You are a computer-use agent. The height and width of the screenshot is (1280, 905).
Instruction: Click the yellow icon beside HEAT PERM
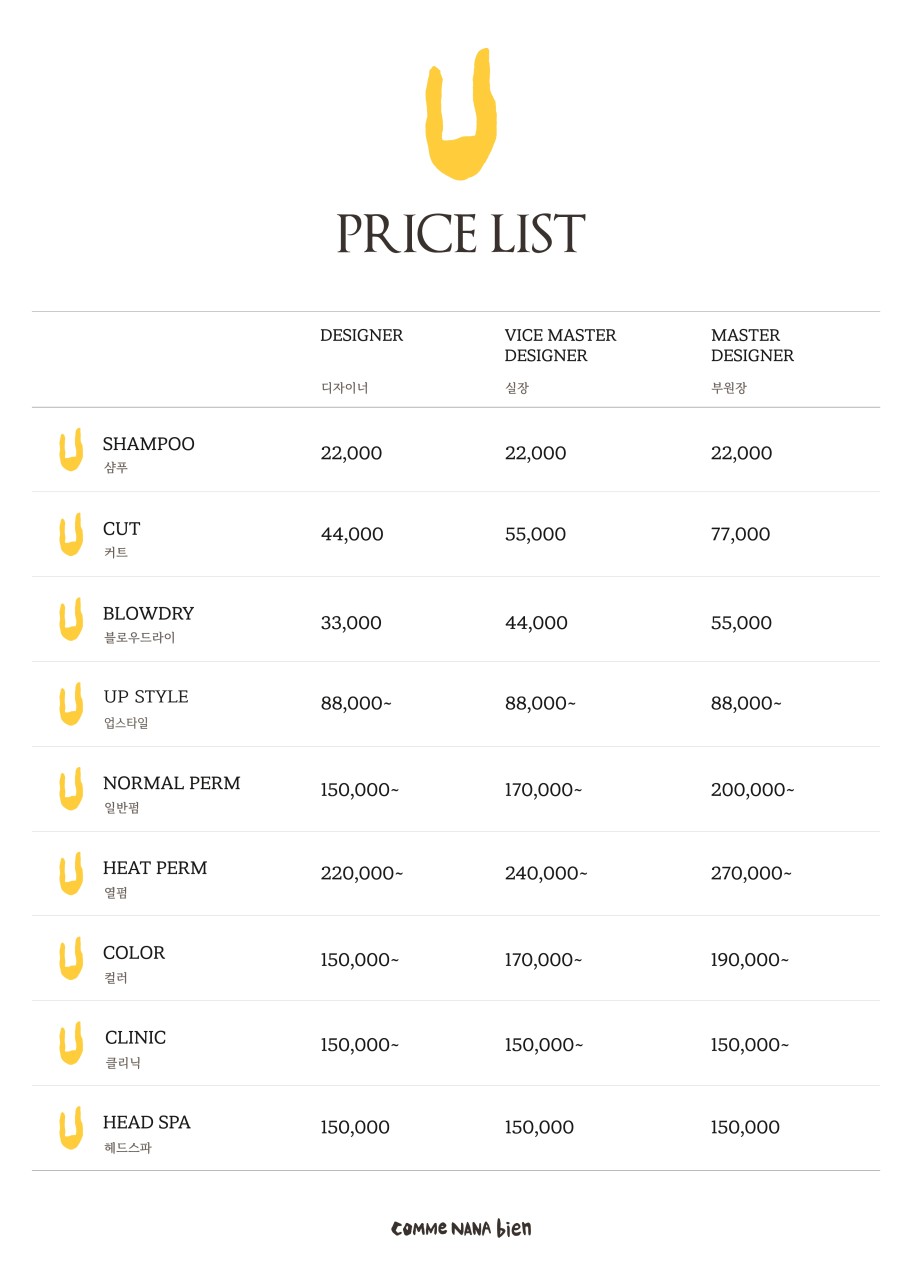[69, 874]
